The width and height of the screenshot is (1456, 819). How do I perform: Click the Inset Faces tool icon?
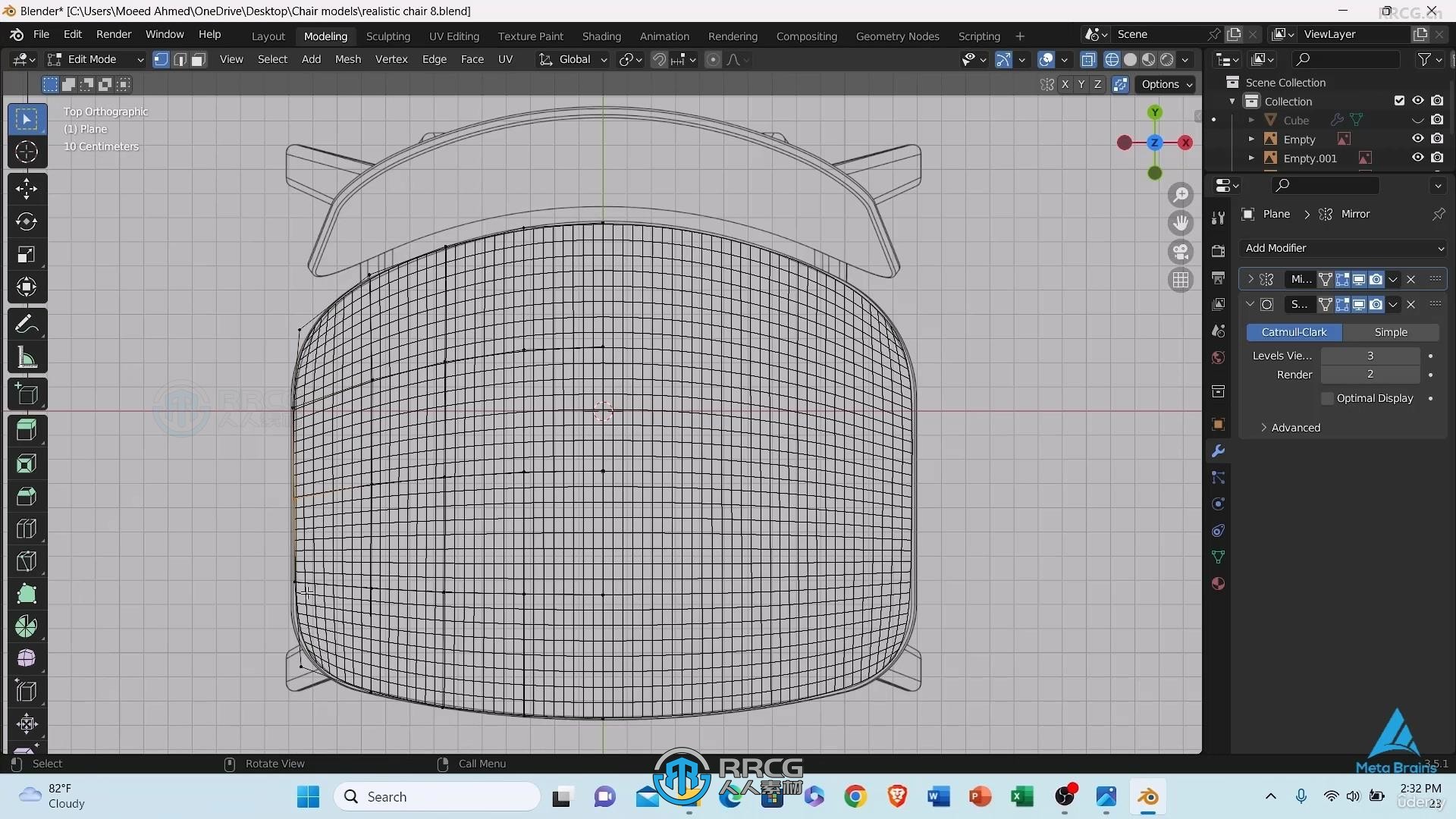tap(26, 463)
